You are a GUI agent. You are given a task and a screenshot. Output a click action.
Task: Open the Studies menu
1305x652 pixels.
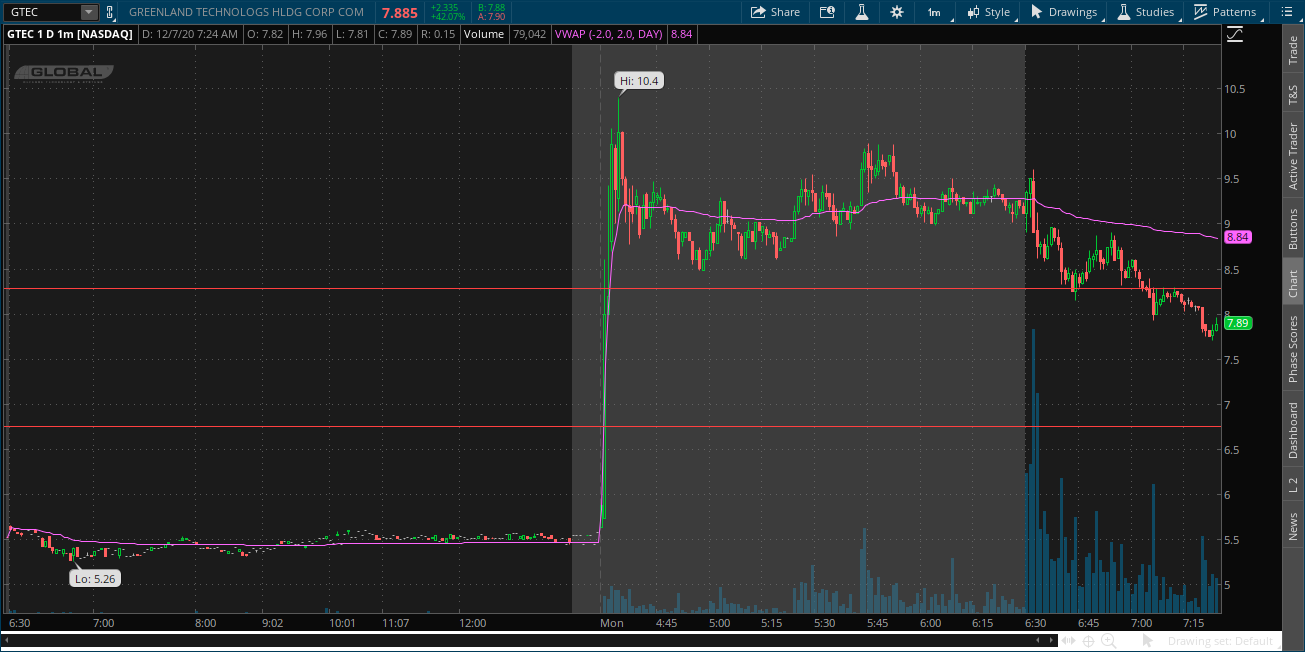[x=1146, y=12]
